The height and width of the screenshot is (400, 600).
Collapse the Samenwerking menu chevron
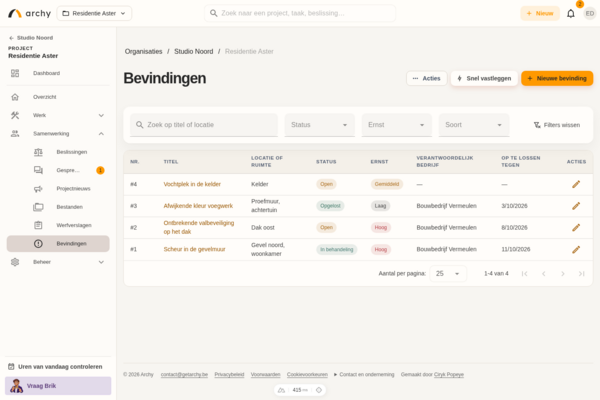101,134
